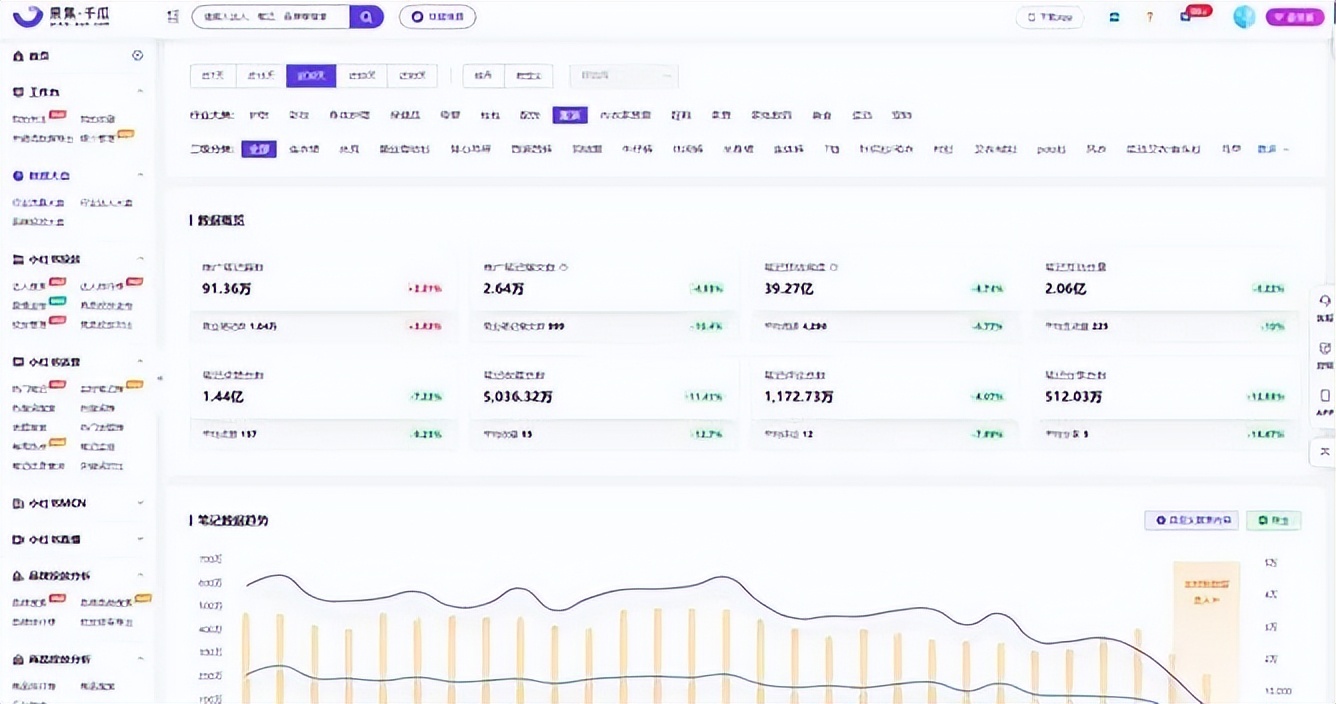Focus the header search input field
This screenshot has height=704, width=1336.
tap(270, 17)
